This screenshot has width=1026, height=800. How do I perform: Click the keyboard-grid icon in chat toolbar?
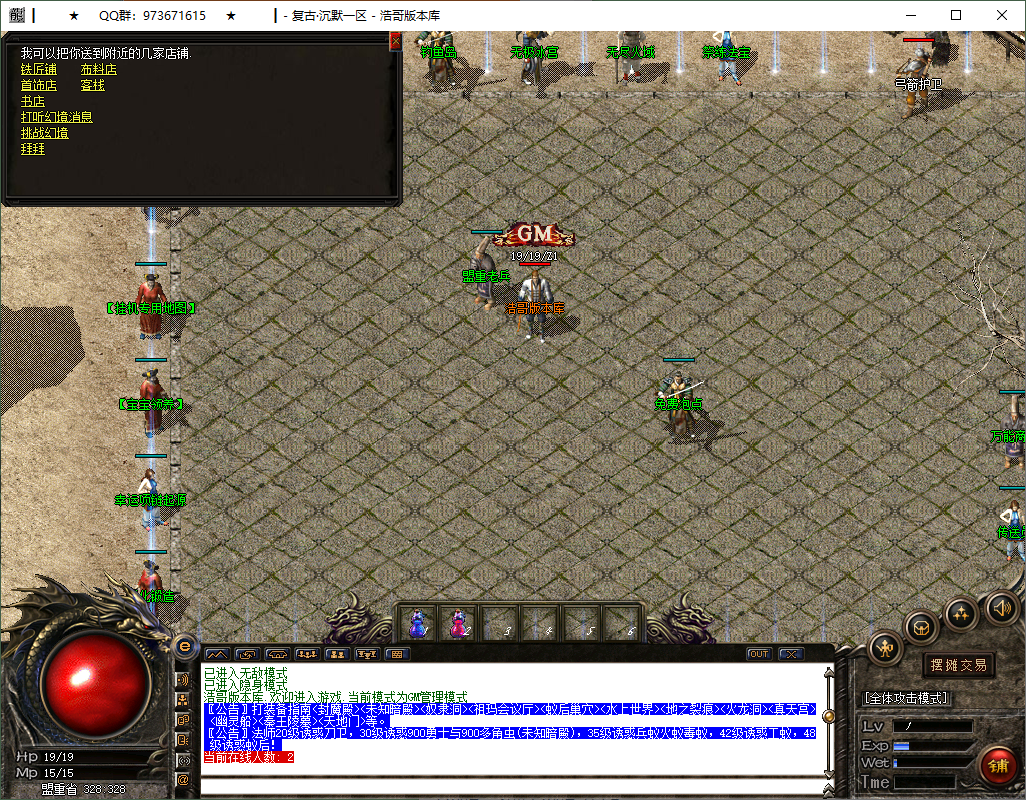397,654
